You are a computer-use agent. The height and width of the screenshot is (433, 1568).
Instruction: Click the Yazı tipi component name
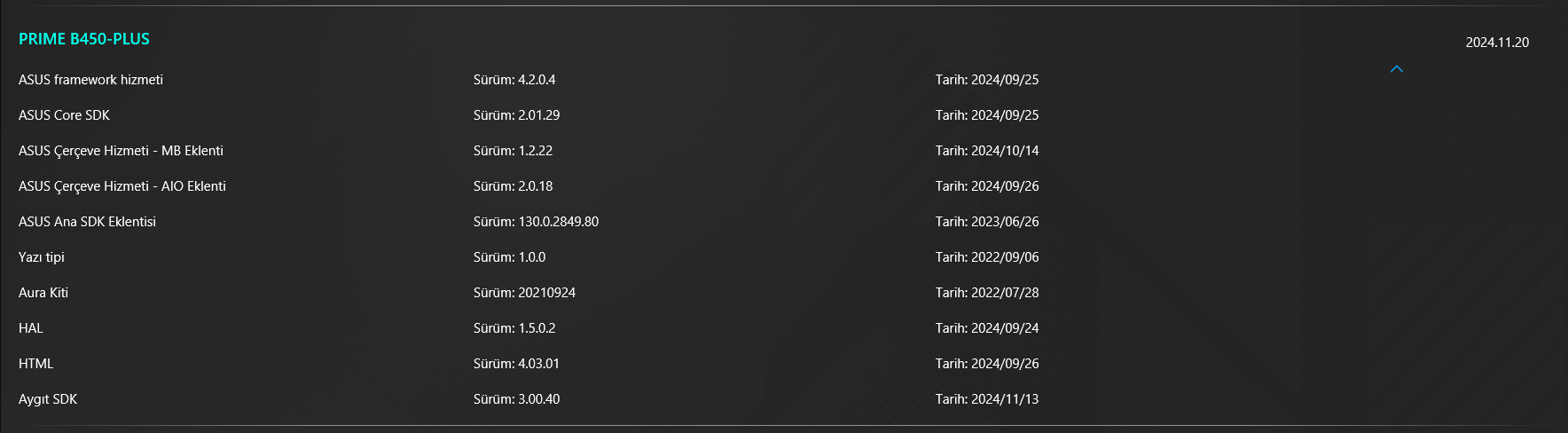click(42, 257)
